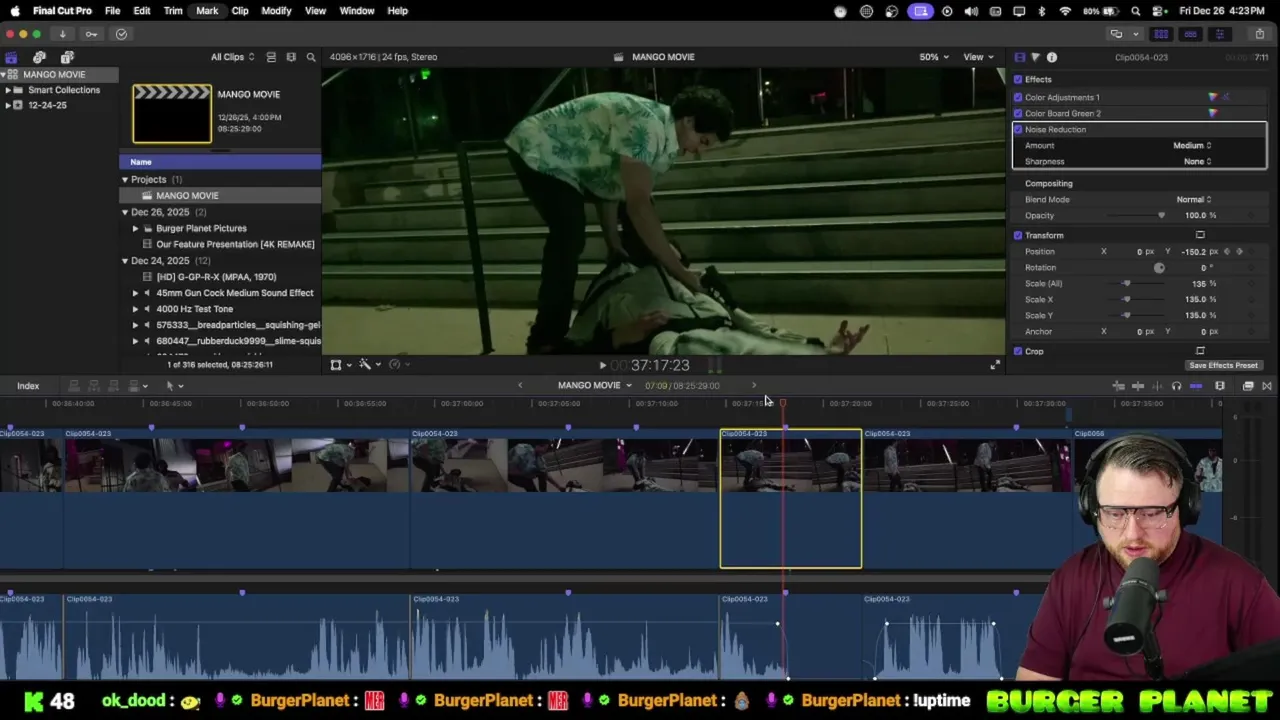This screenshot has height=720, width=1280.
Task: Click Transform onscreen controls icon
Action: point(1200,235)
